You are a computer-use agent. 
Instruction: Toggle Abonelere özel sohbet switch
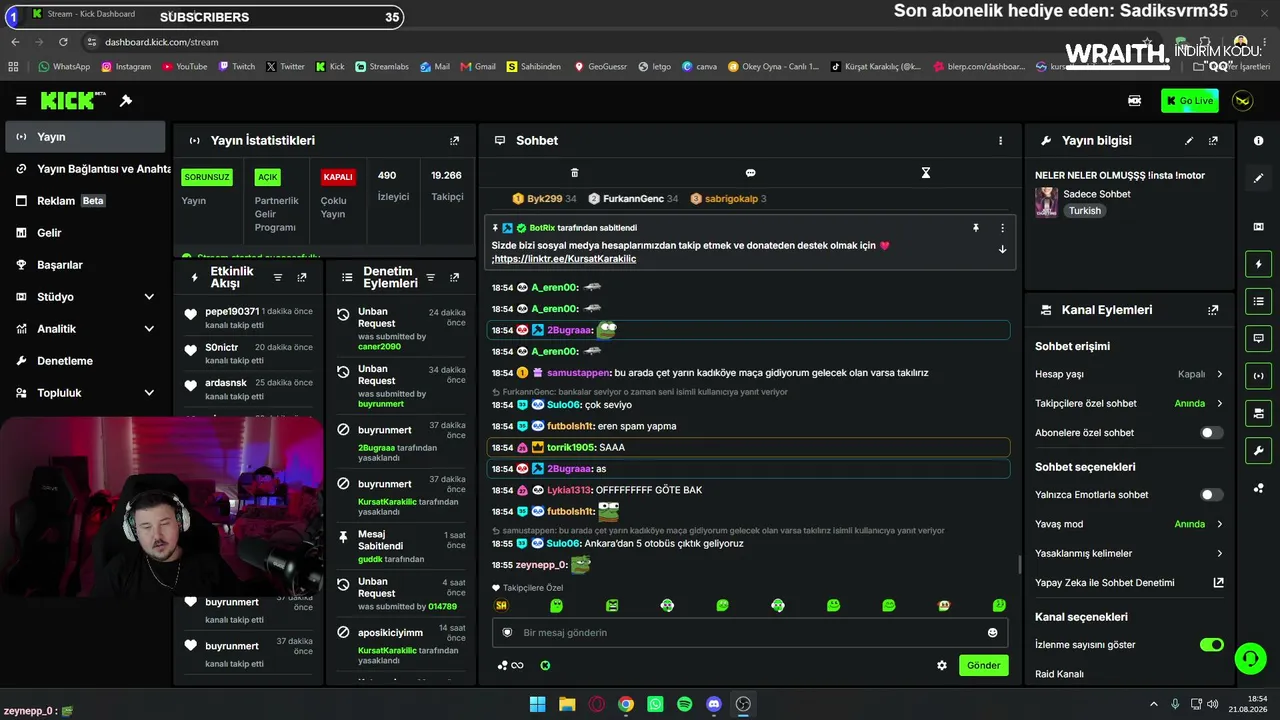tap(1211, 433)
